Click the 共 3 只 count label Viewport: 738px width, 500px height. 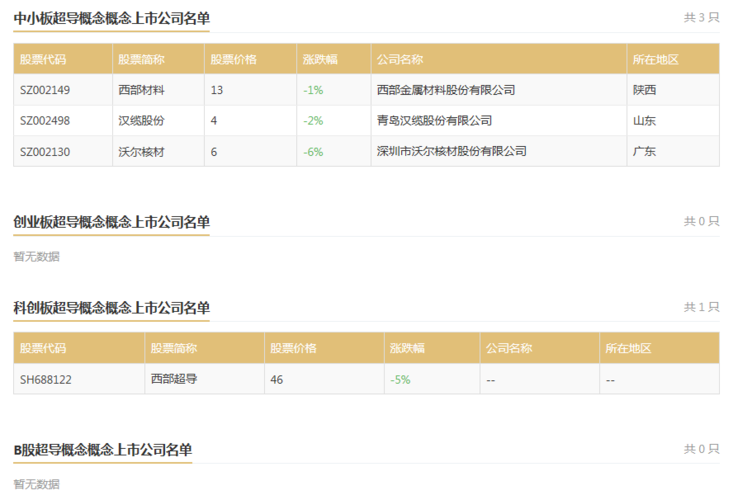701,17
